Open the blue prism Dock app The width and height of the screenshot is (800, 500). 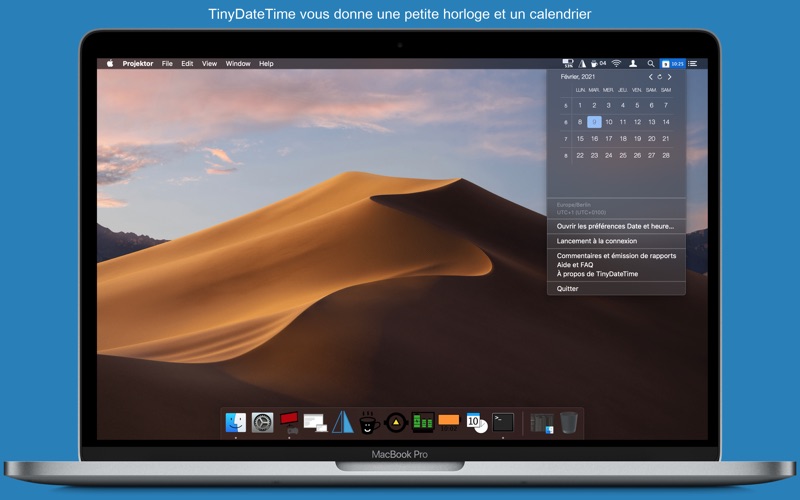343,422
